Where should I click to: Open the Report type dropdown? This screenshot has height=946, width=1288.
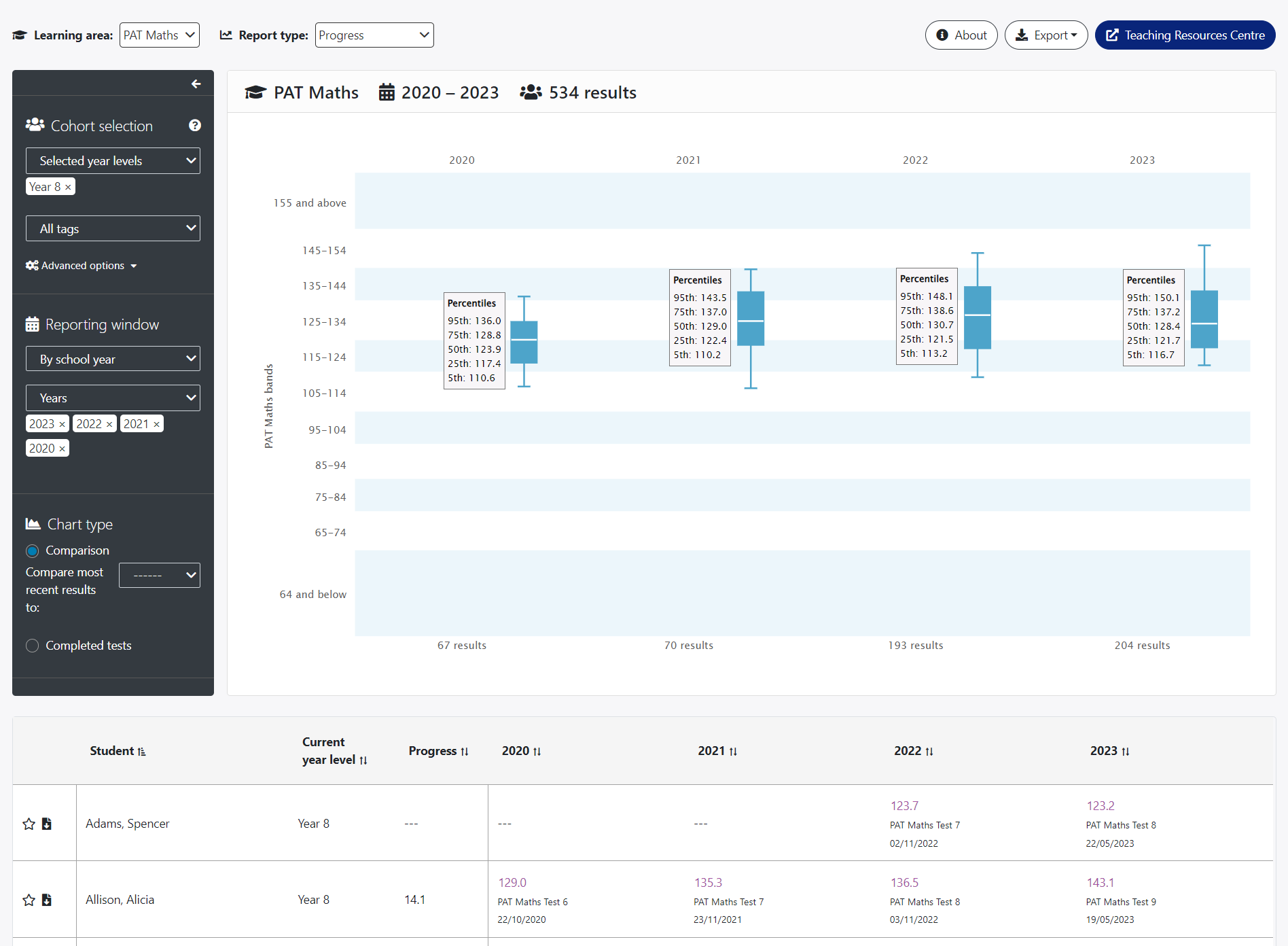coord(374,35)
